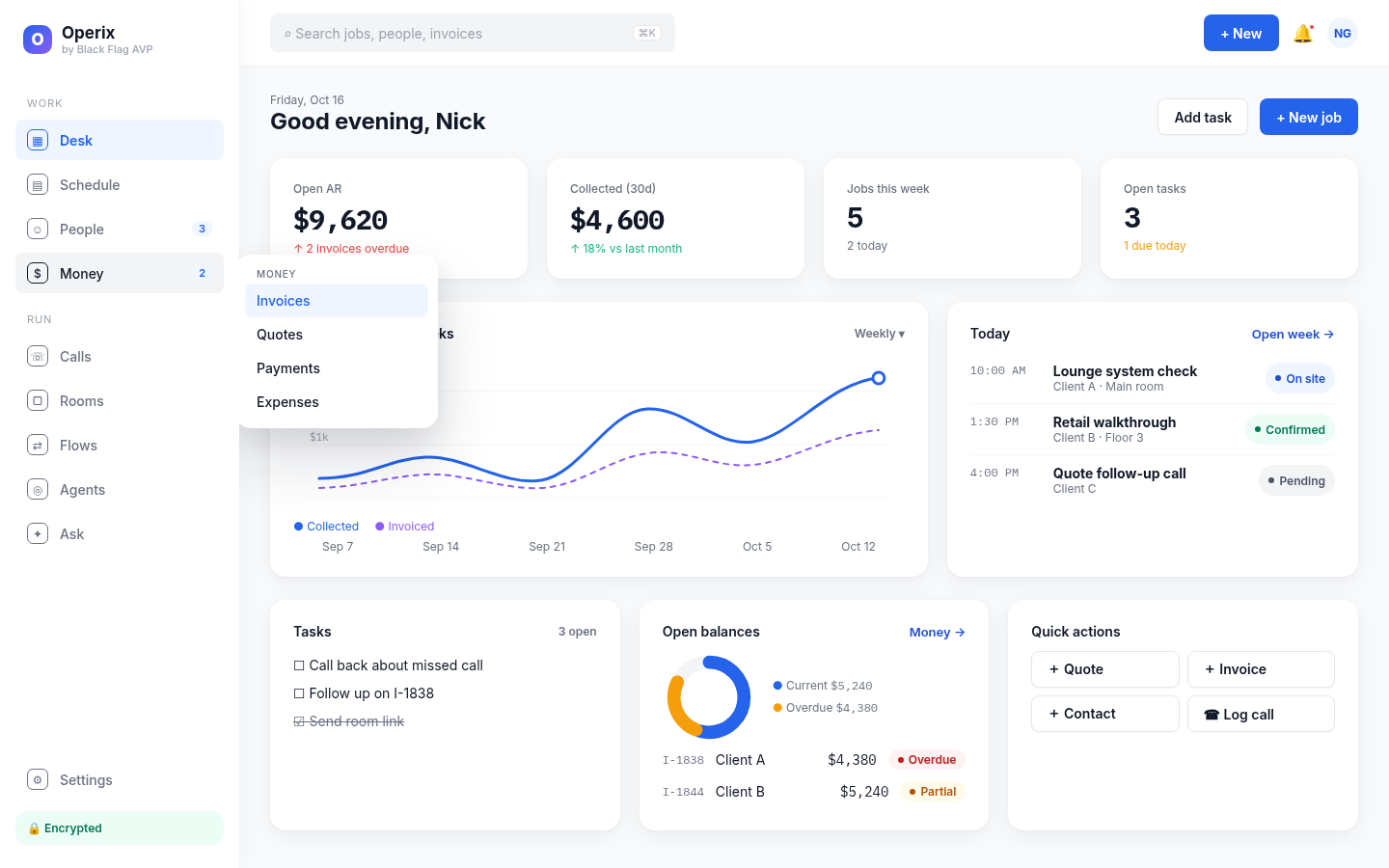Image resolution: width=1389 pixels, height=868 pixels.
Task: Choose Quotes from the Money menu
Action: (337, 335)
